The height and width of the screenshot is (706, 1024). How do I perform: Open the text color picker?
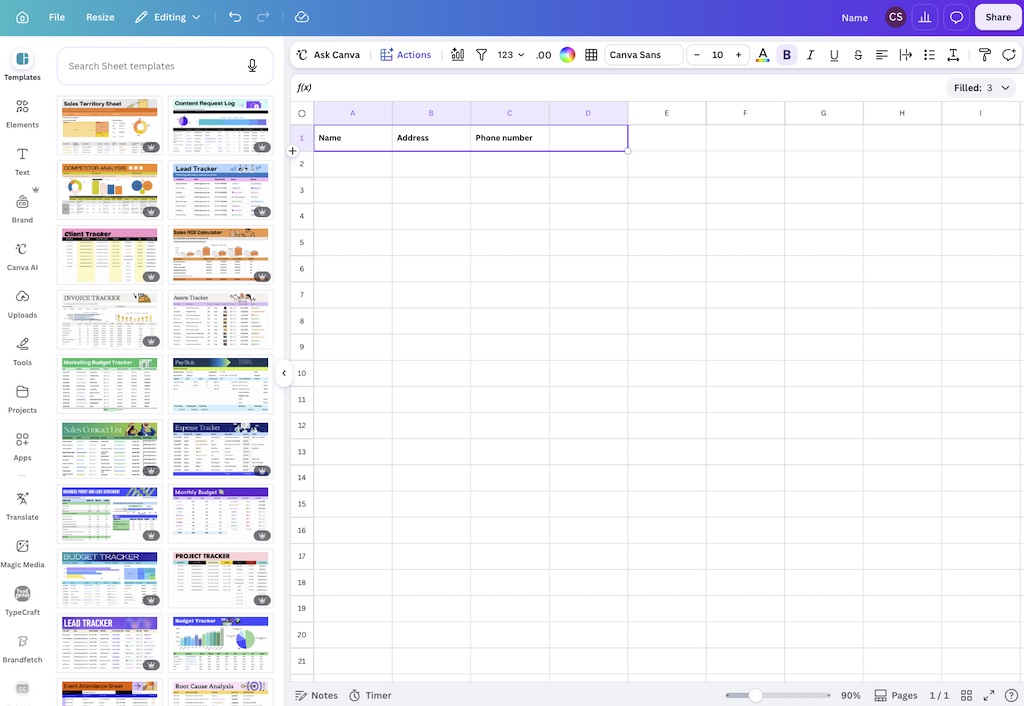762,55
